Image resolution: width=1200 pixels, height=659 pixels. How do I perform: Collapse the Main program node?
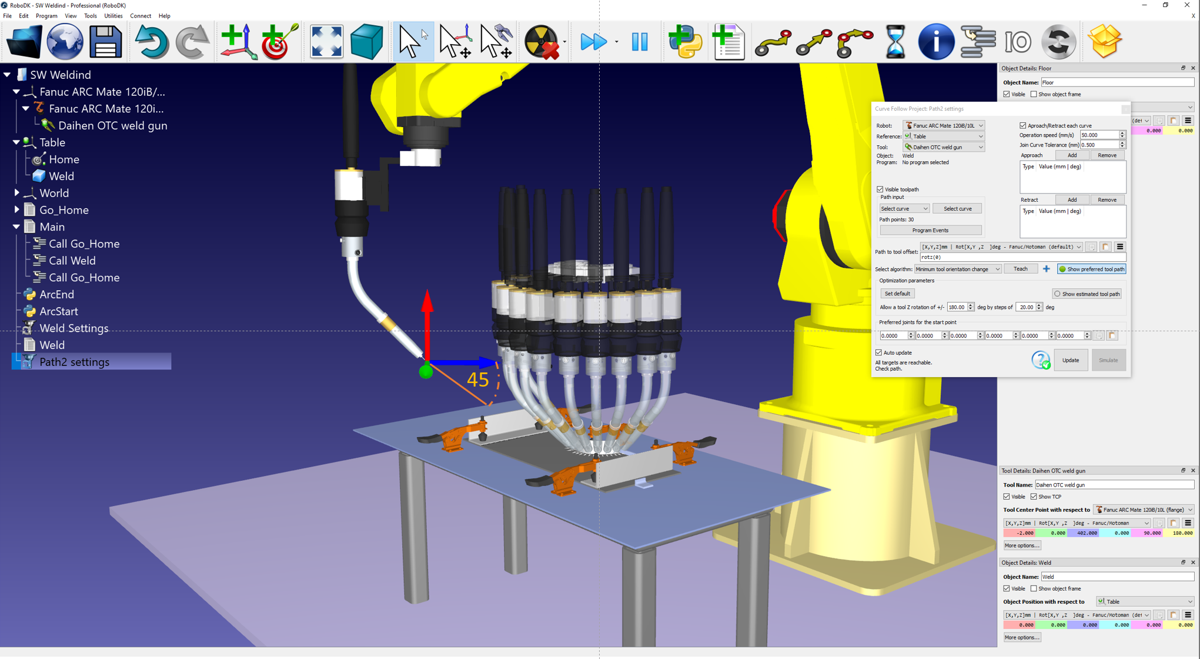click(x=16, y=227)
